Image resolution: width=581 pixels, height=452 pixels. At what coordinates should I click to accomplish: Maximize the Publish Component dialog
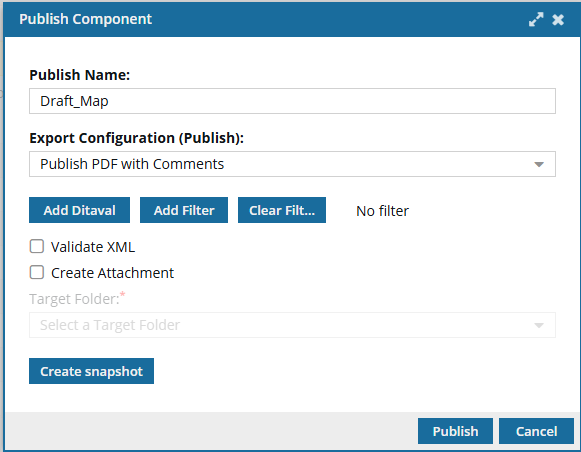point(536,19)
